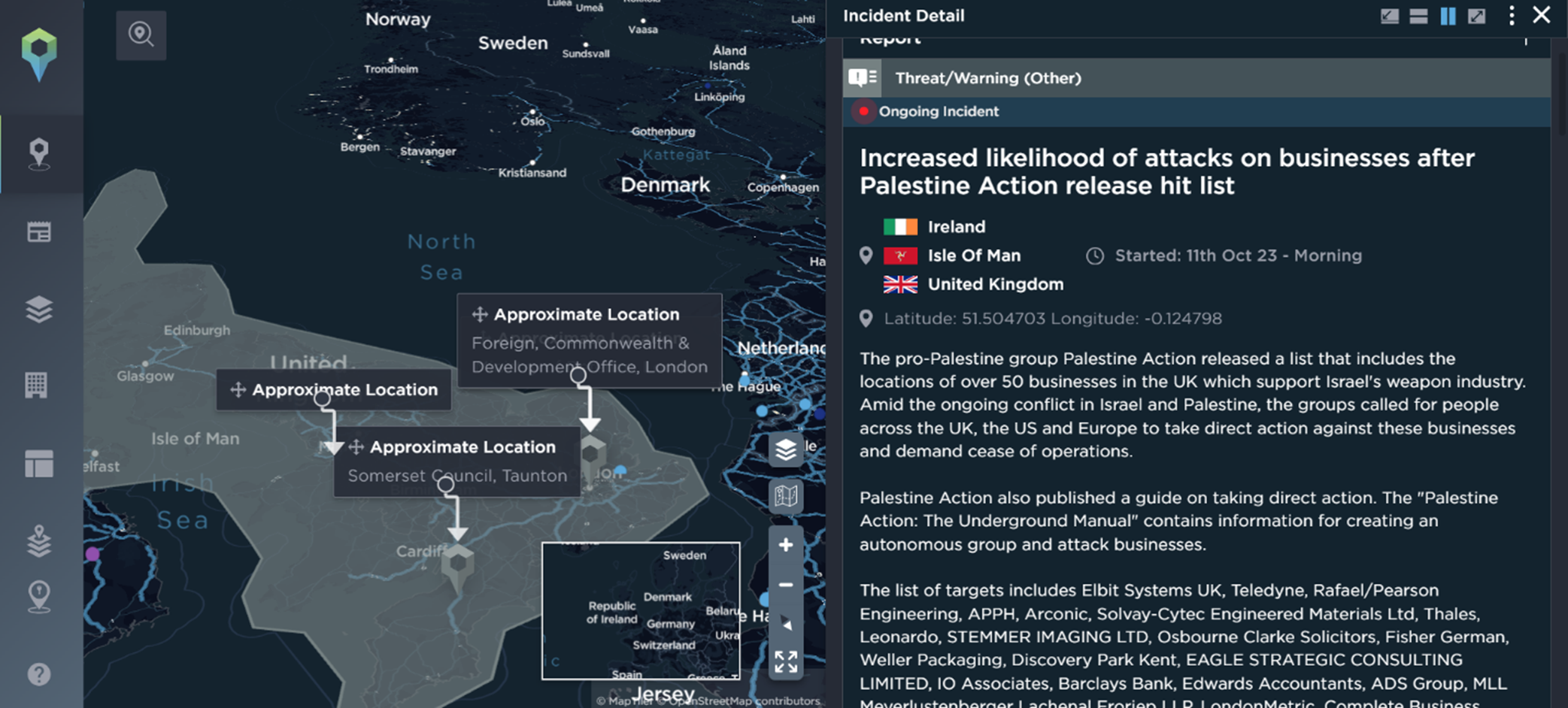The width and height of the screenshot is (1568, 708).
Task: Select the vertical split layout icon
Action: (x=1448, y=16)
